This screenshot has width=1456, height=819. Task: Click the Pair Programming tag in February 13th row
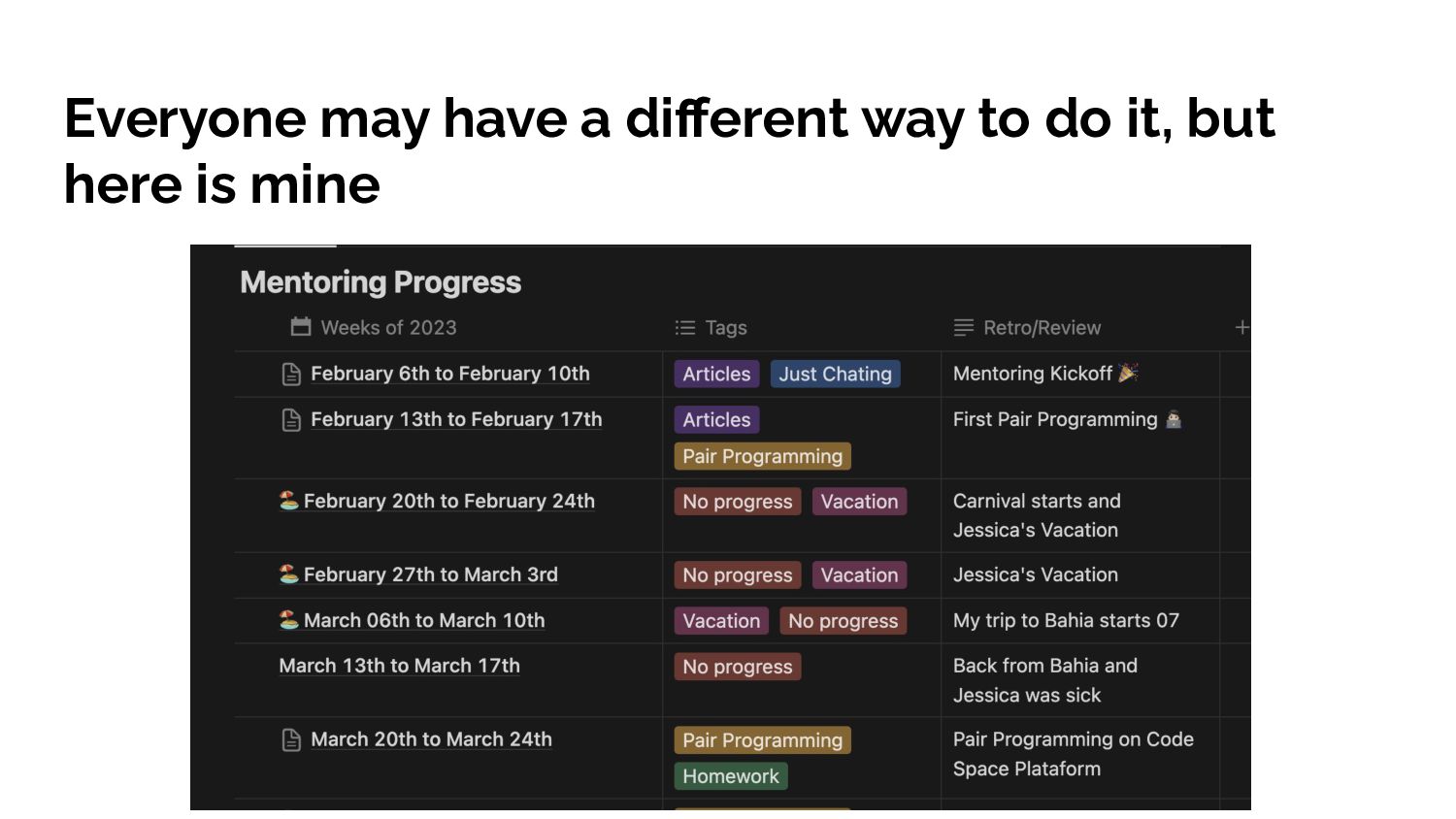[x=762, y=456]
